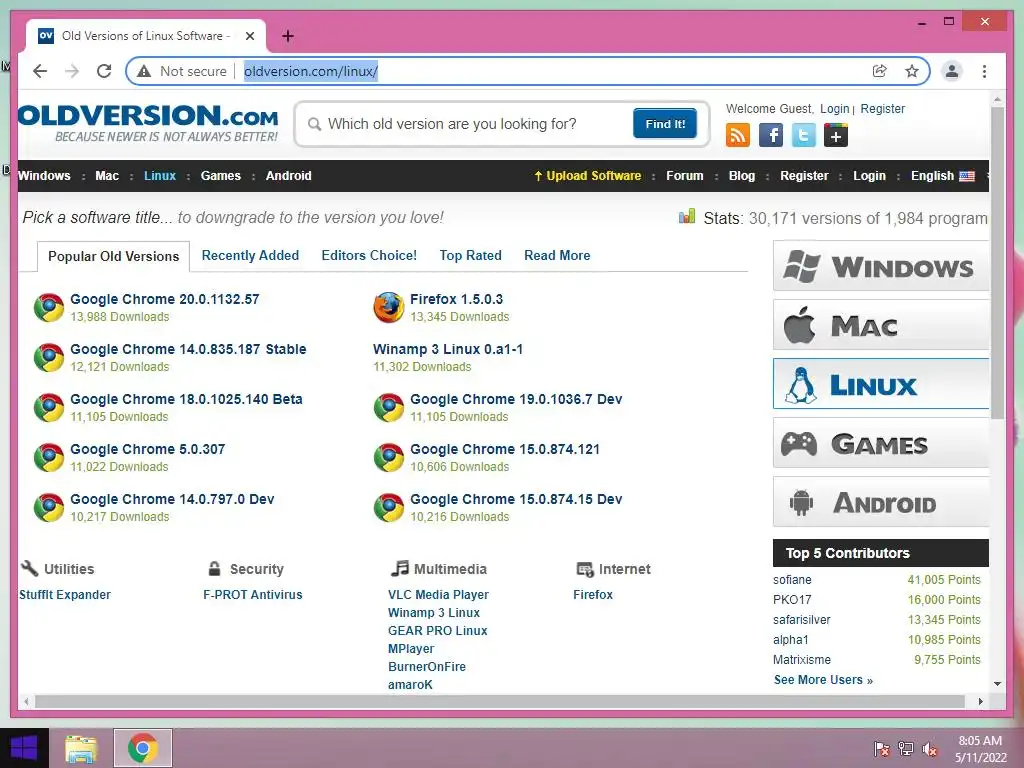Screen dimensions: 1024x768
Task: Click the Facebook icon
Action: [771, 135]
